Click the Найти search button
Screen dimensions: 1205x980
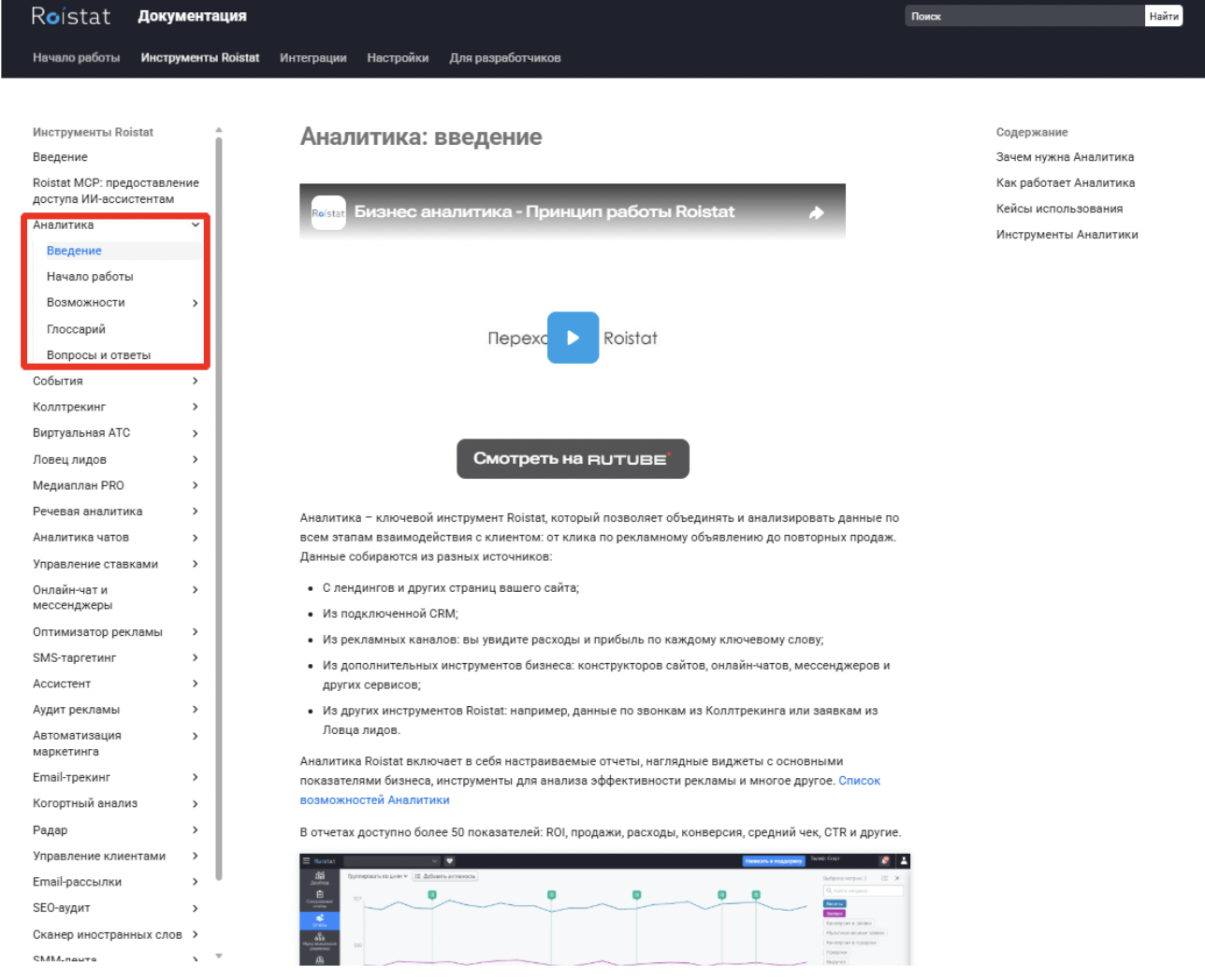click(1164, 16)
